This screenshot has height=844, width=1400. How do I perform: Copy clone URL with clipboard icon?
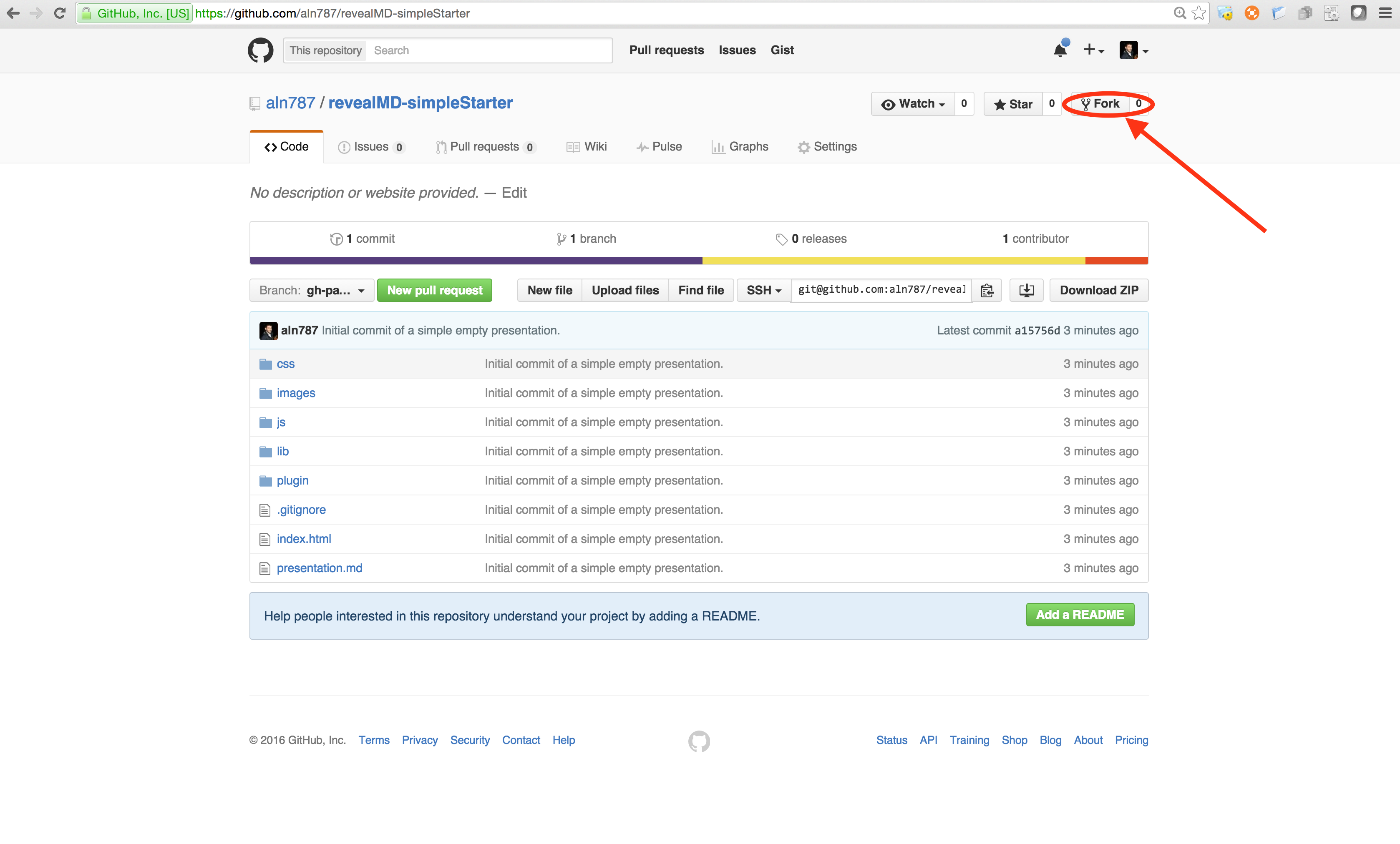click(x=987, y=290)
